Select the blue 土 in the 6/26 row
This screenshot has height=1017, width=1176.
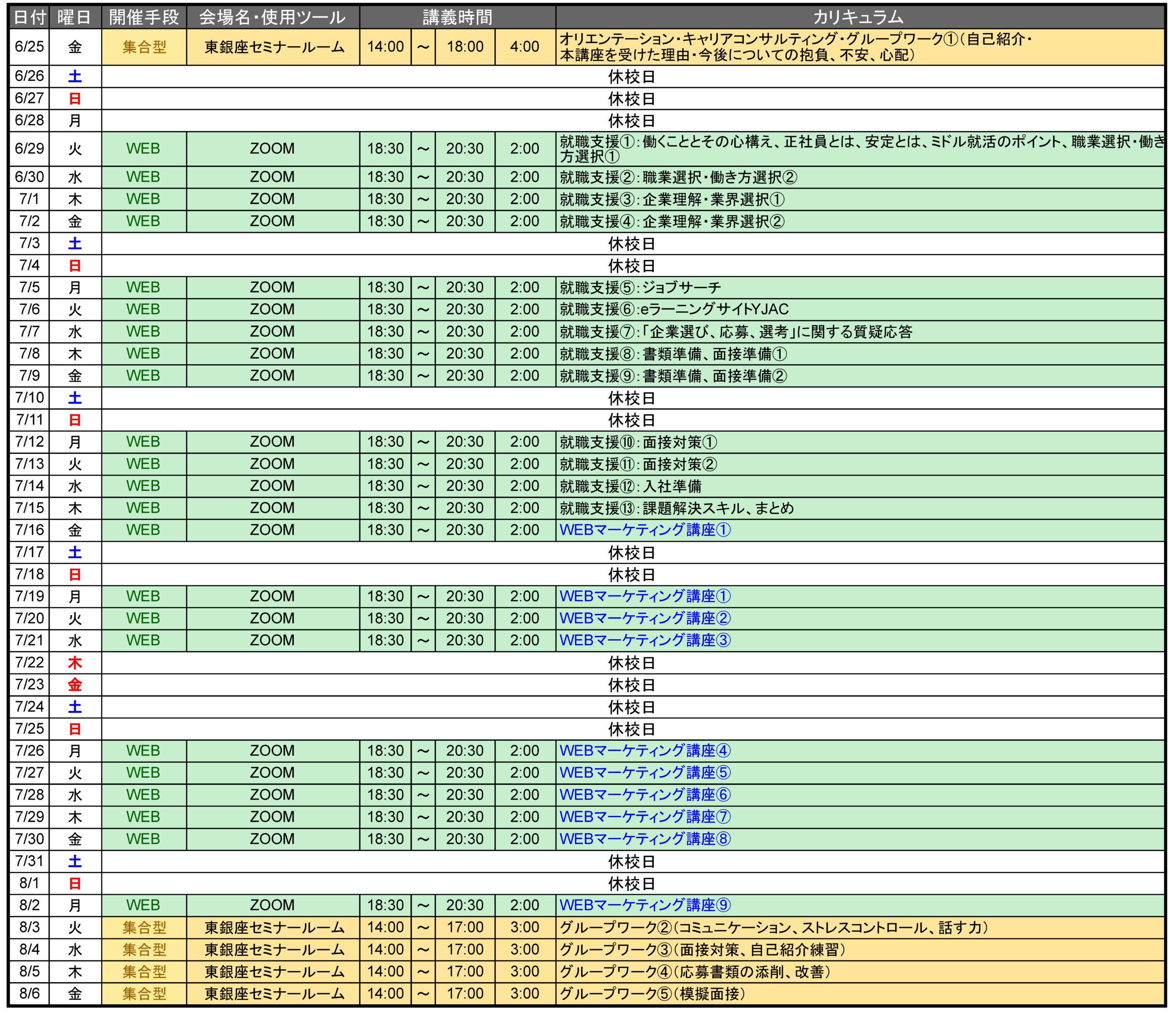75,76
